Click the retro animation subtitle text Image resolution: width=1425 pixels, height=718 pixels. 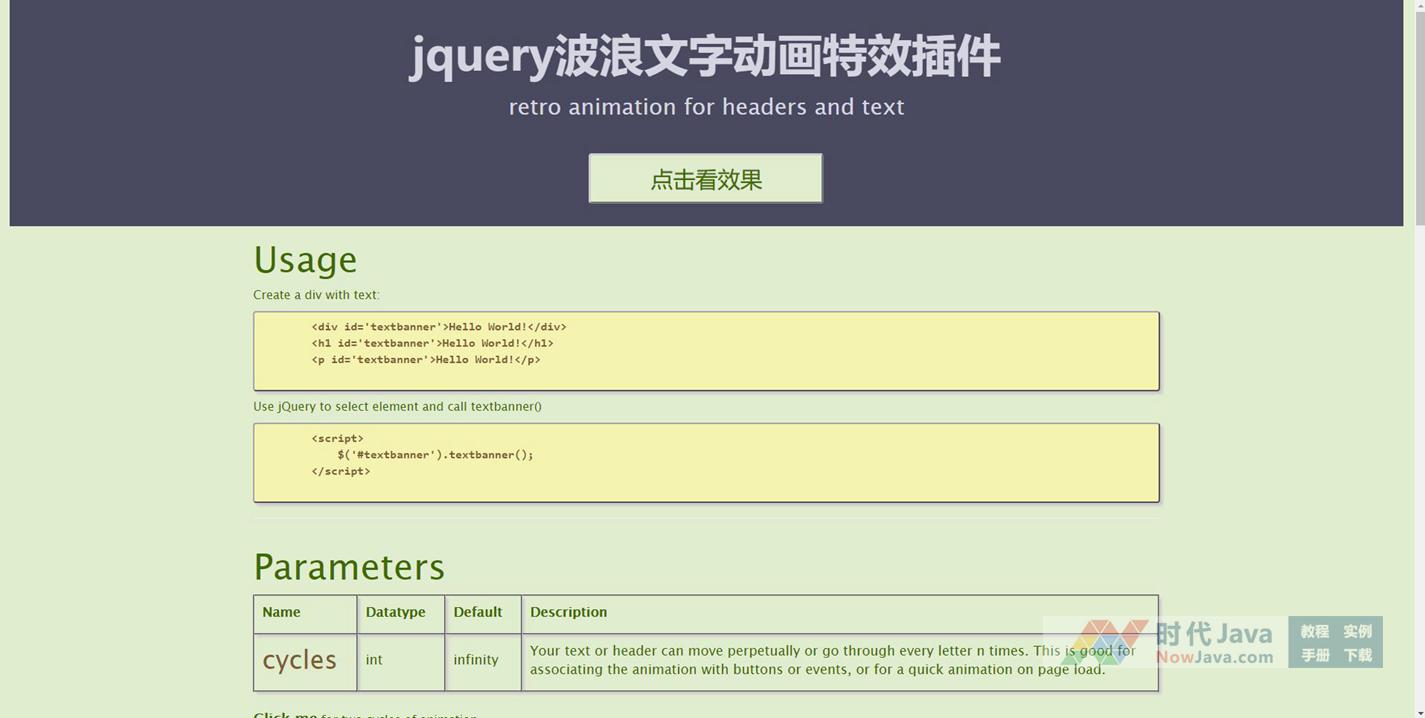point(706,107)
